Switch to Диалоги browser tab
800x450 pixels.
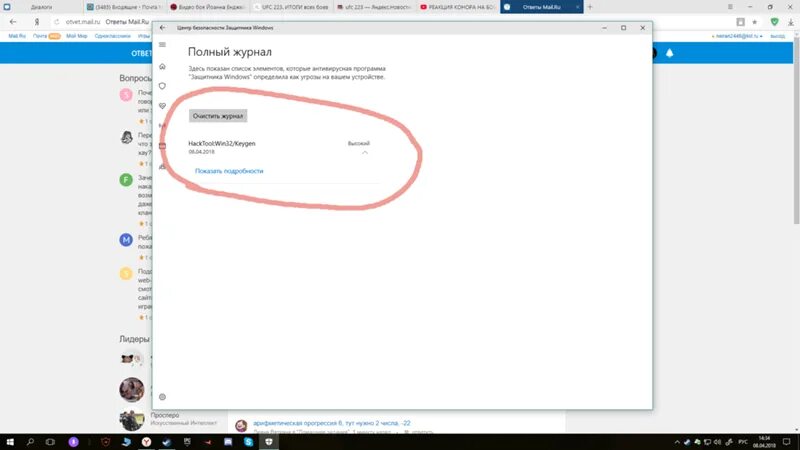coord(42,7)
